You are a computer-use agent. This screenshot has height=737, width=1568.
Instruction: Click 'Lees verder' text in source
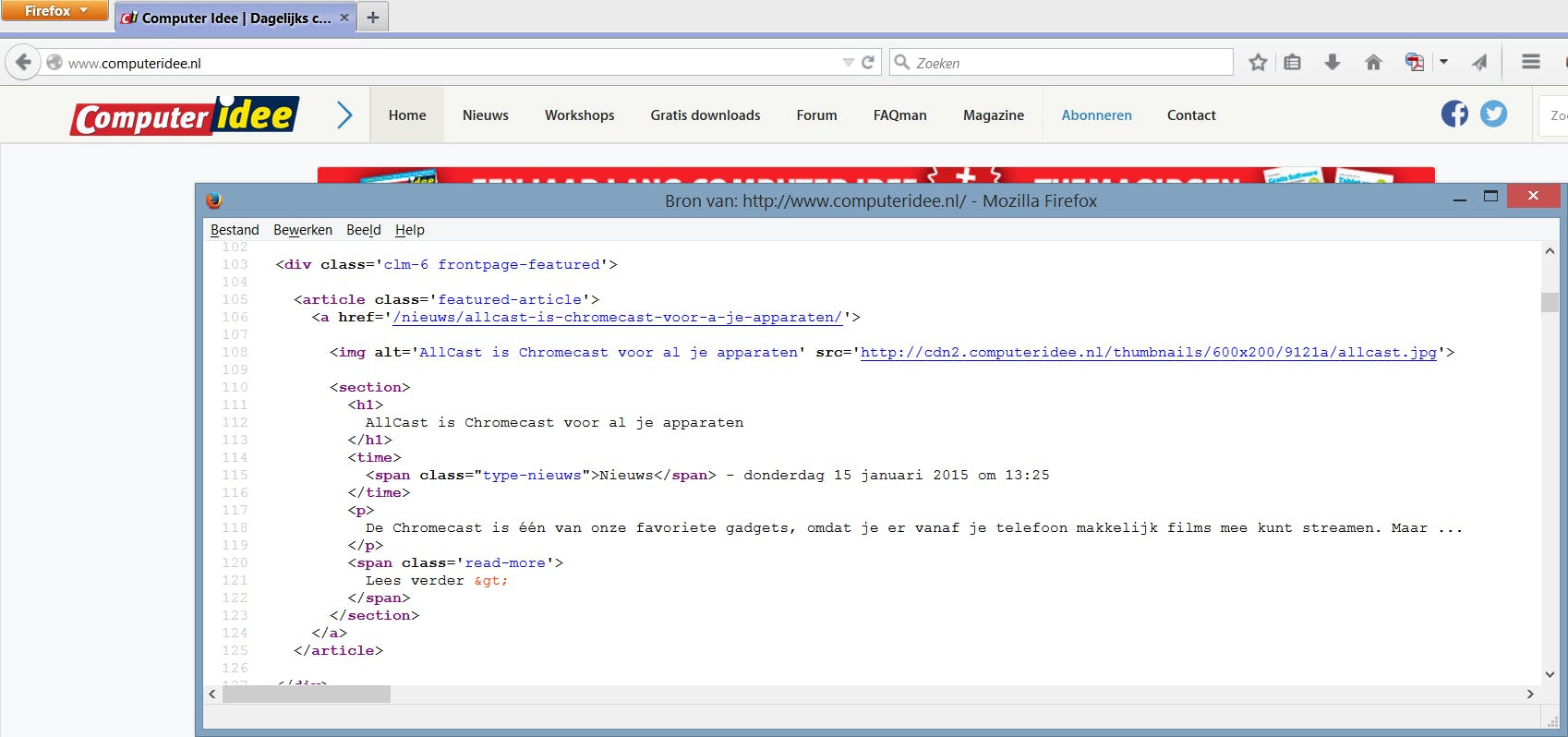(x=415, y=581)
